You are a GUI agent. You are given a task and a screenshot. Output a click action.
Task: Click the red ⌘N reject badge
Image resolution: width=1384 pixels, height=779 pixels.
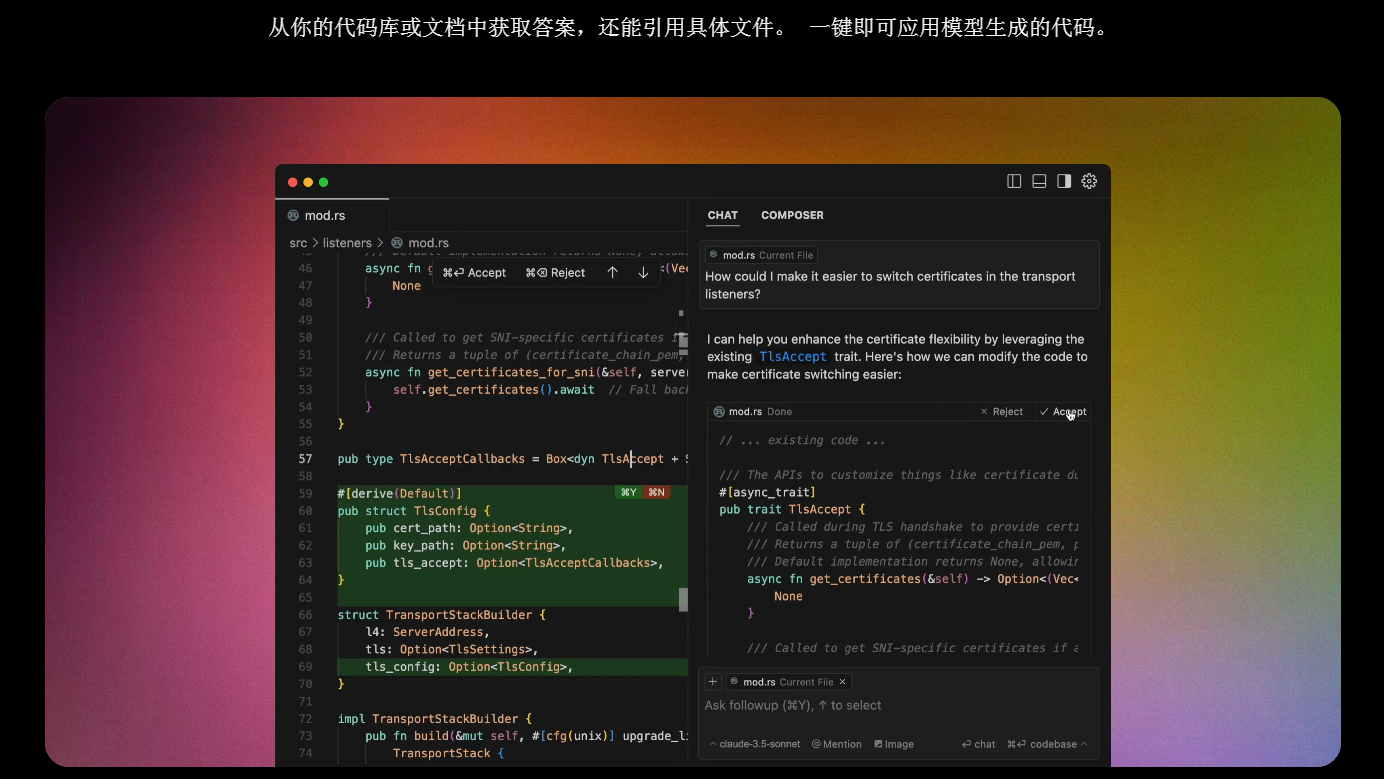656,492
